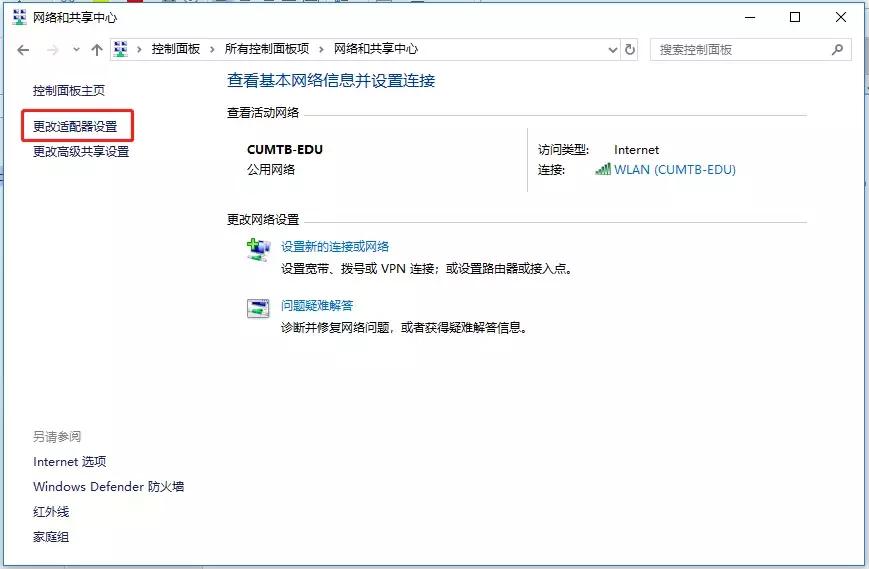Click 公用网络 network type text
The height and width of the screenshot is (569, 869).
(271, 170)
